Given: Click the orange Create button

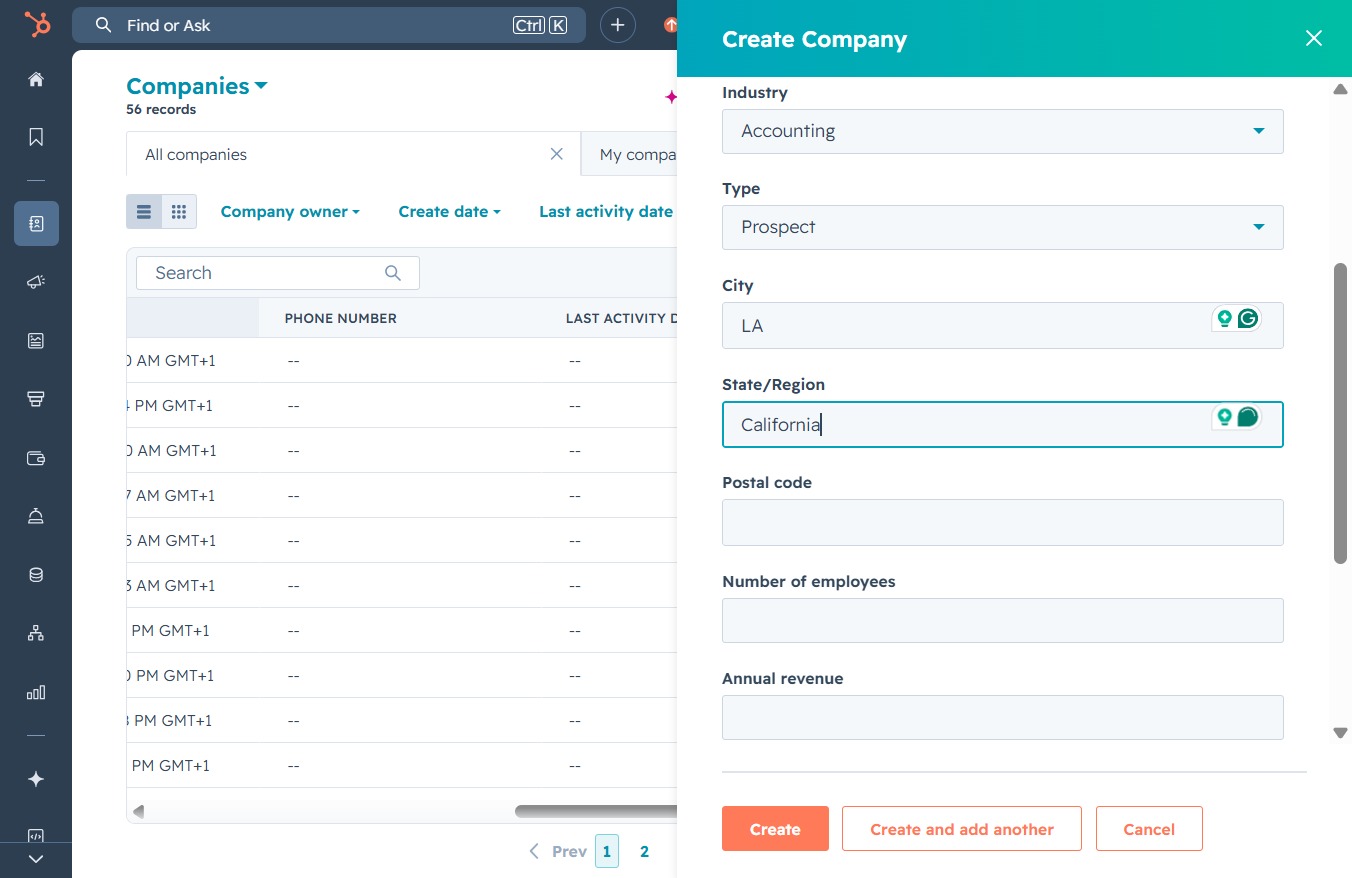Looking at the screenshot, I should coord(775,829).
